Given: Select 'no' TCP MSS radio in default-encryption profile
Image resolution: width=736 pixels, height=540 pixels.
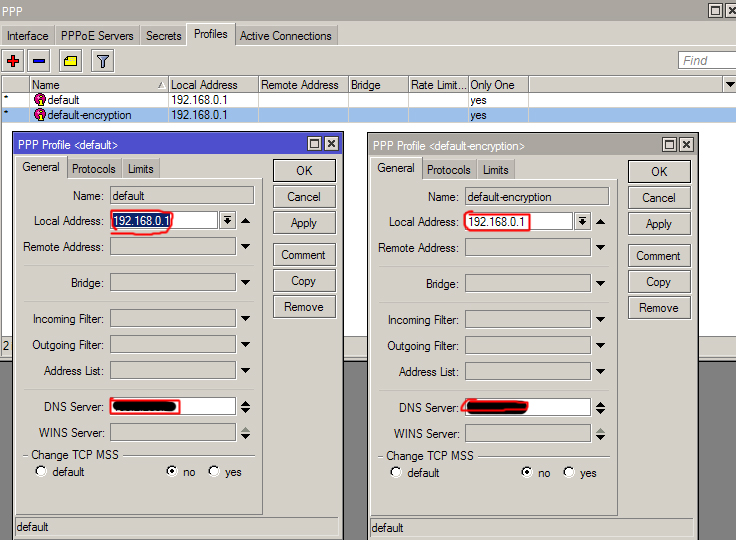Looking at the screenshot, I should pyautogui.click(x=527, y=472).
